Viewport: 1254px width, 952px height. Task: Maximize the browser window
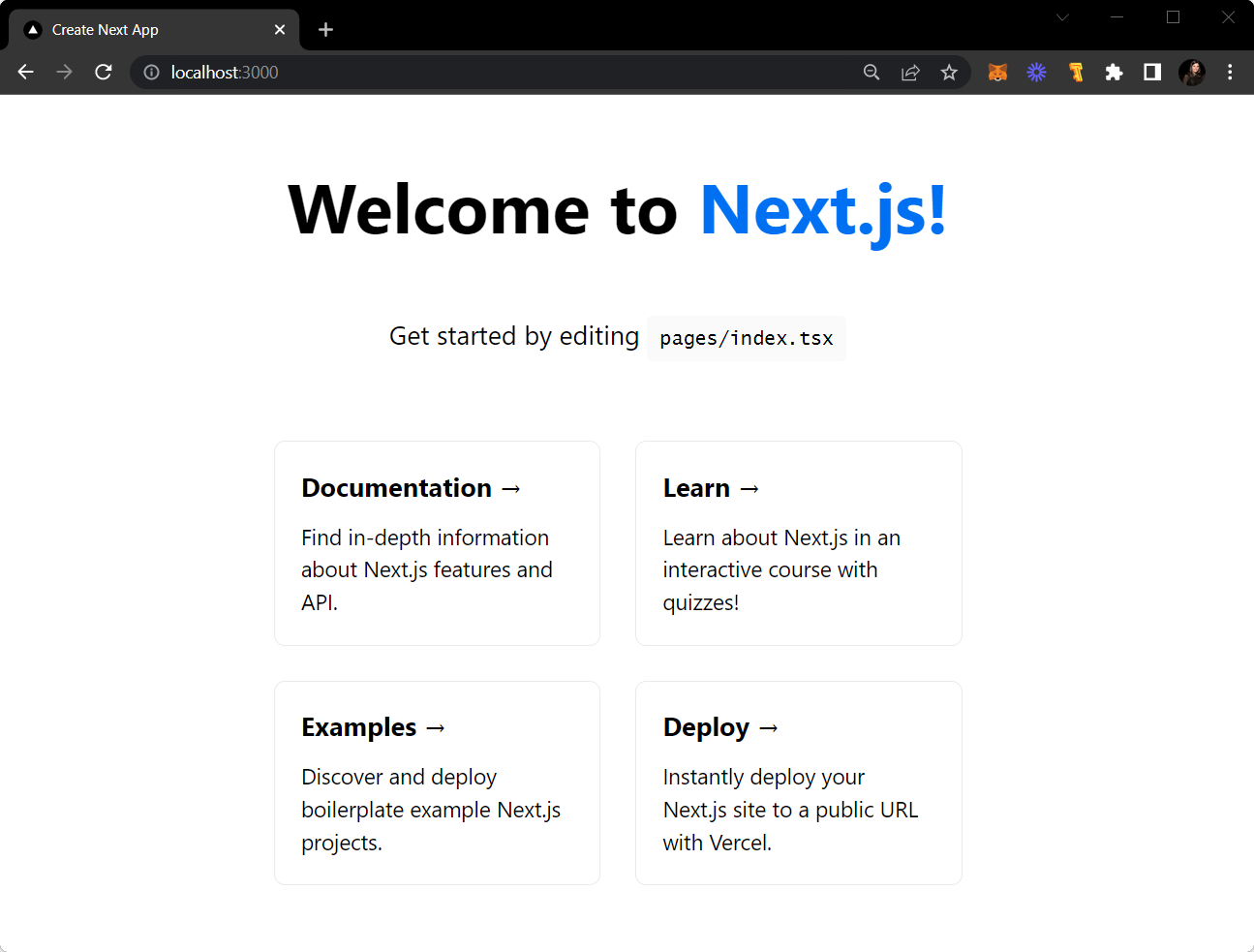(x=1173, y=17)
